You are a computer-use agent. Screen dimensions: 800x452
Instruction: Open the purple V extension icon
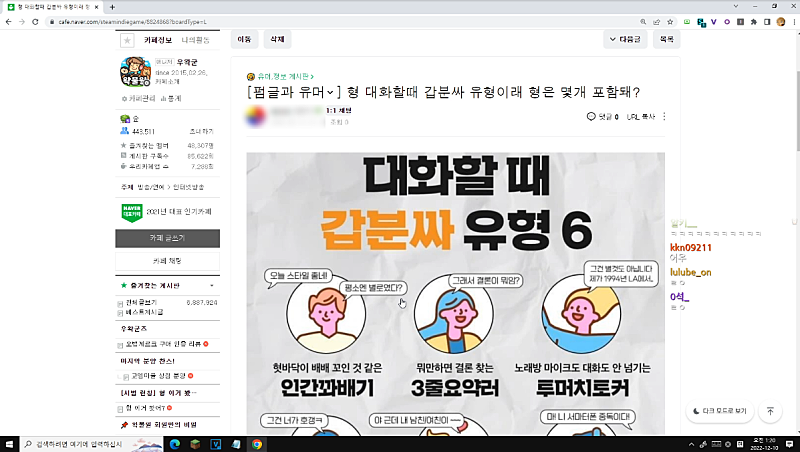point(714,22)
